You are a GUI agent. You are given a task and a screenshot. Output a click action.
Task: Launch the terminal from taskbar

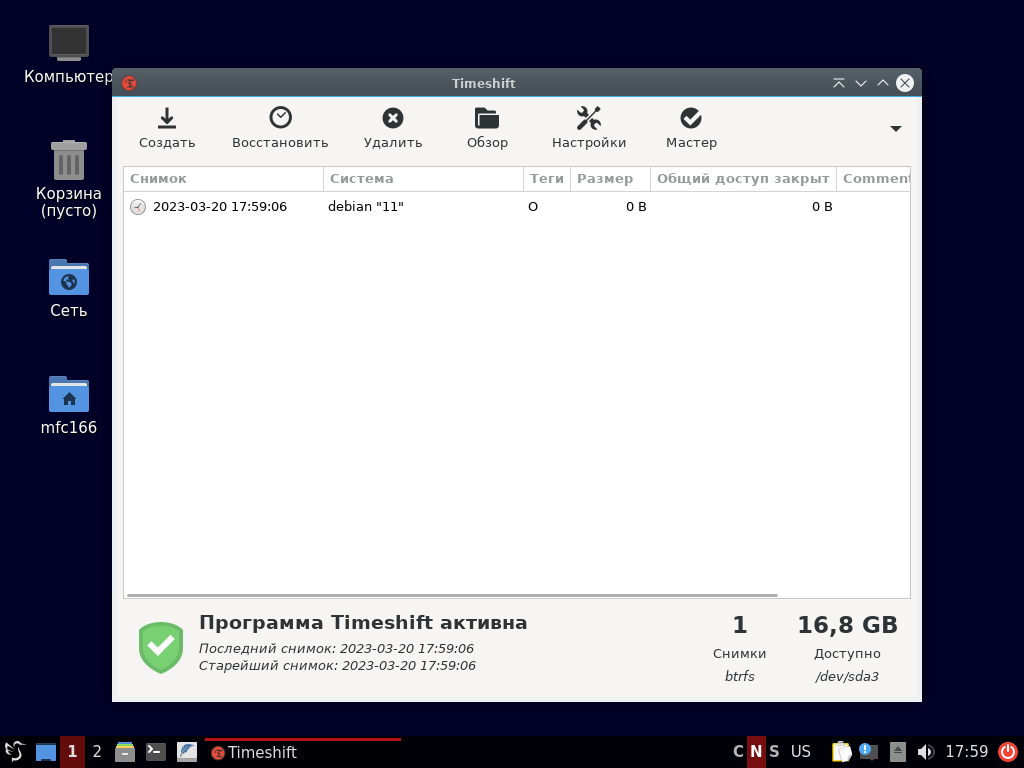(155, 752)
